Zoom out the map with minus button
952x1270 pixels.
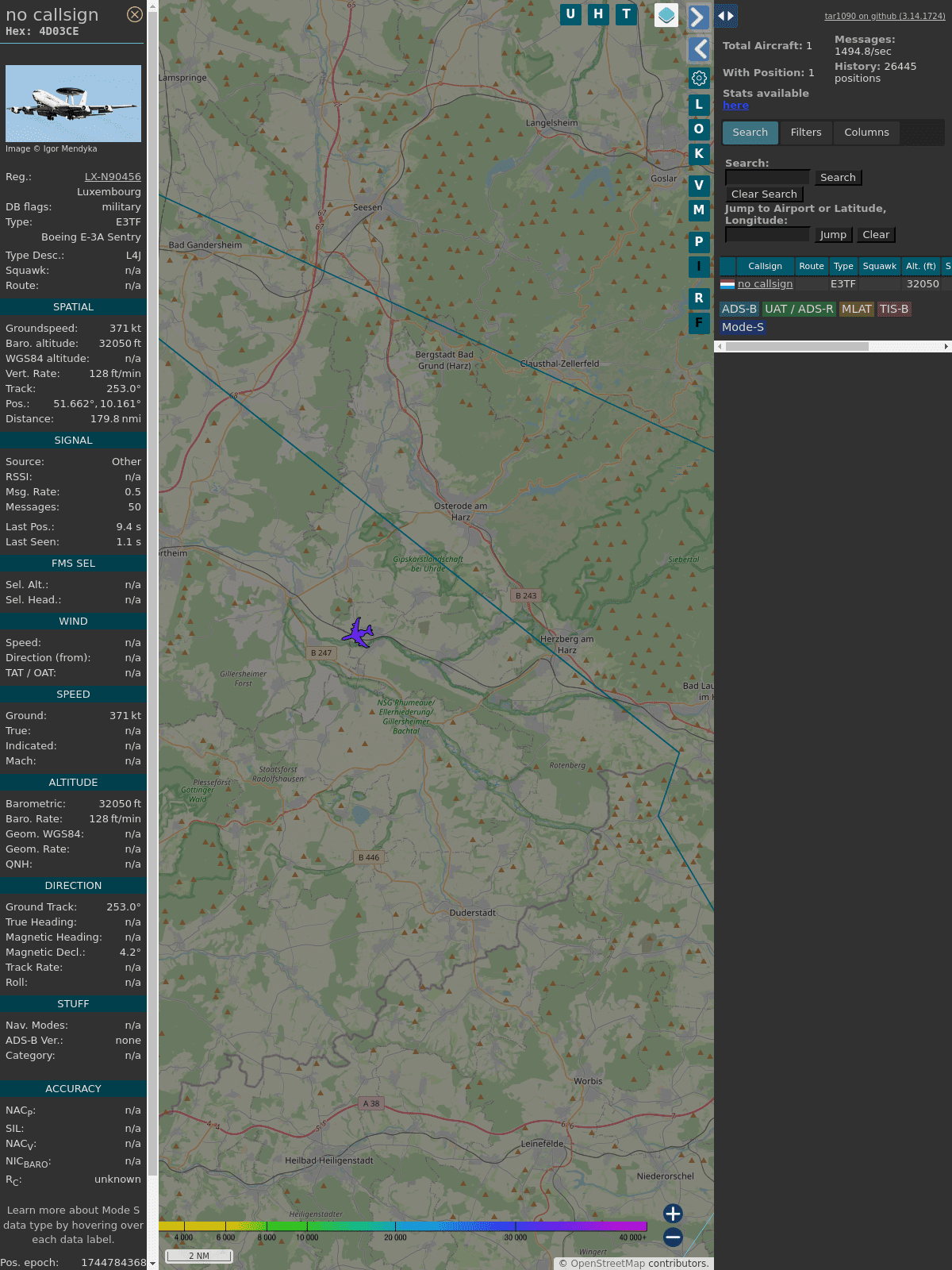tap(673, 1237)
